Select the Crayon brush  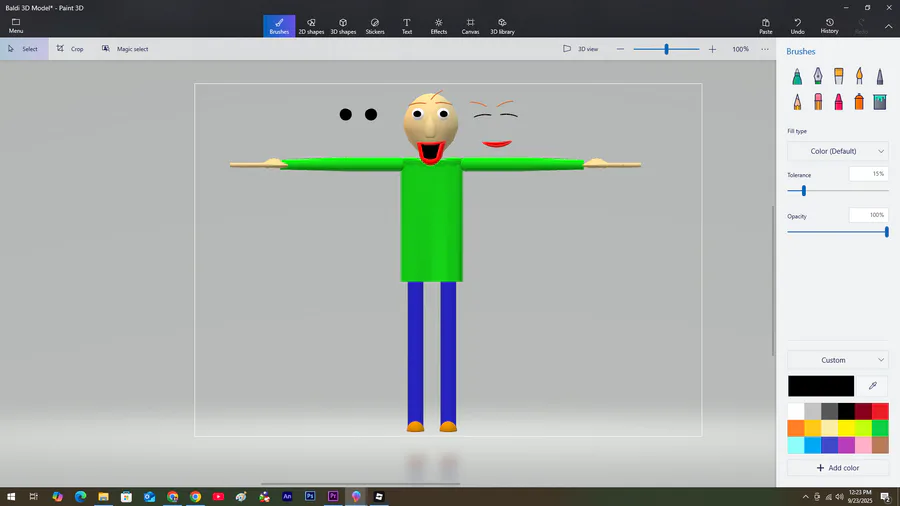click(839, 102)
